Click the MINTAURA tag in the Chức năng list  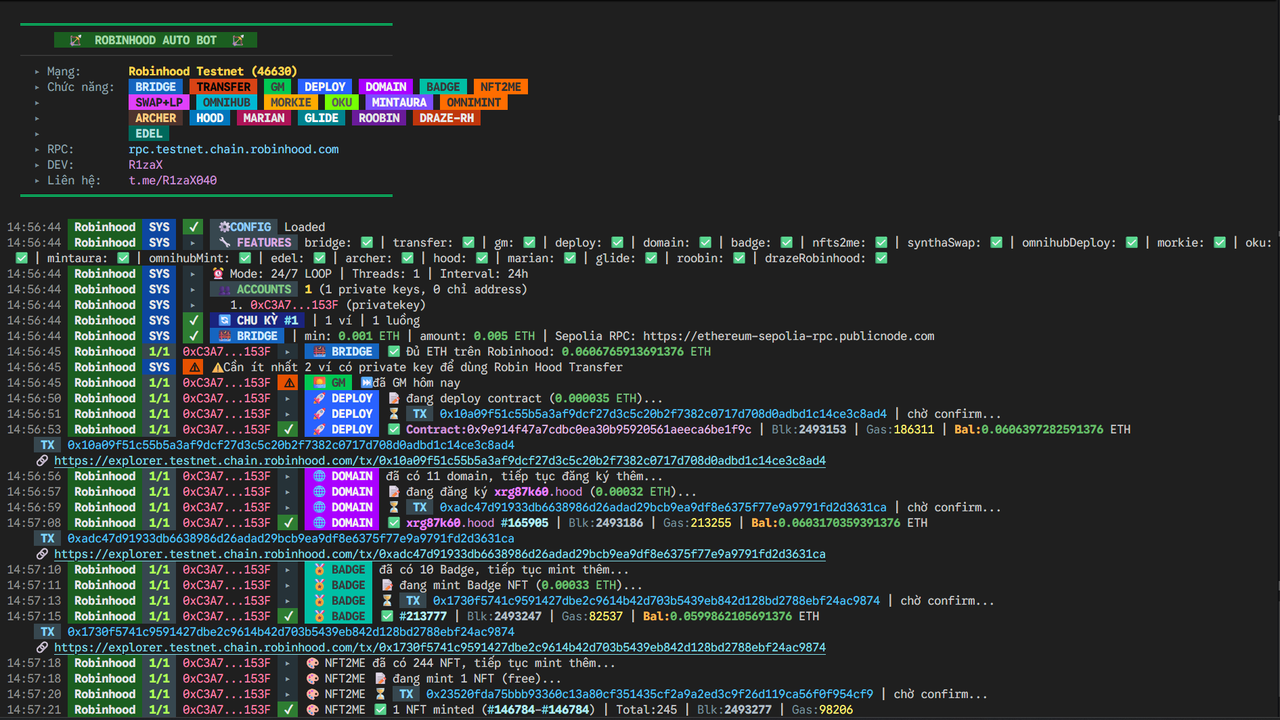point(400,102)
